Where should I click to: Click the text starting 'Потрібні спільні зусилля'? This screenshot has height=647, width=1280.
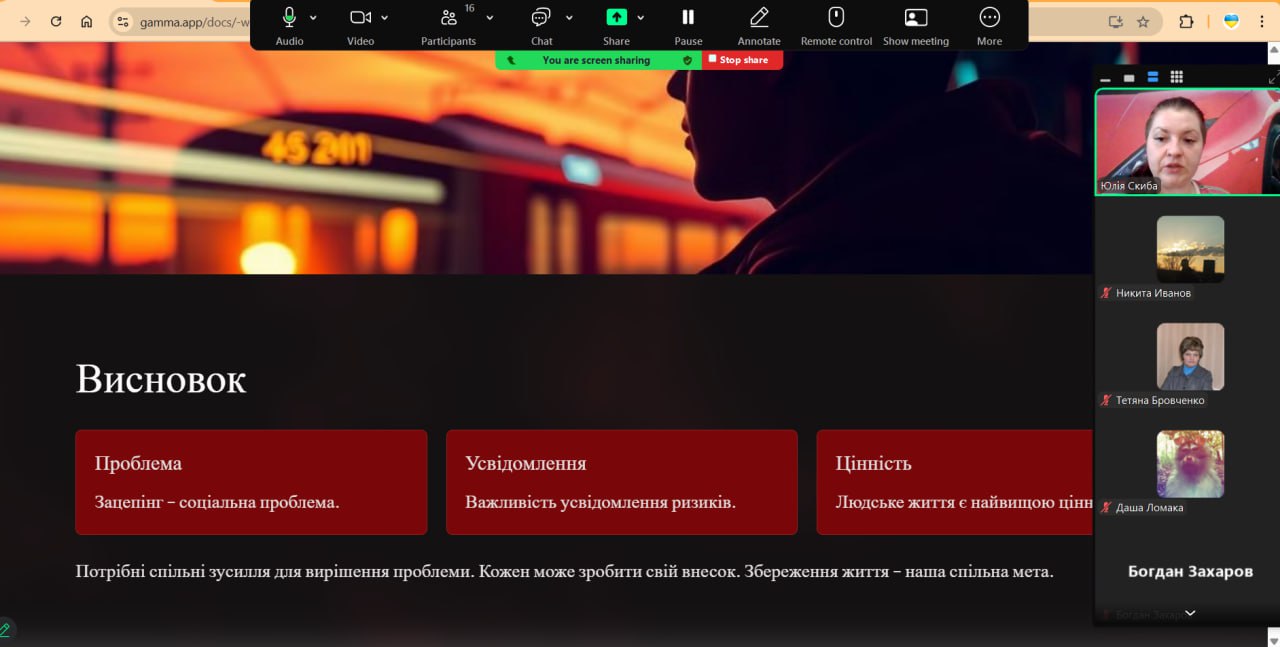click(565, 572)
